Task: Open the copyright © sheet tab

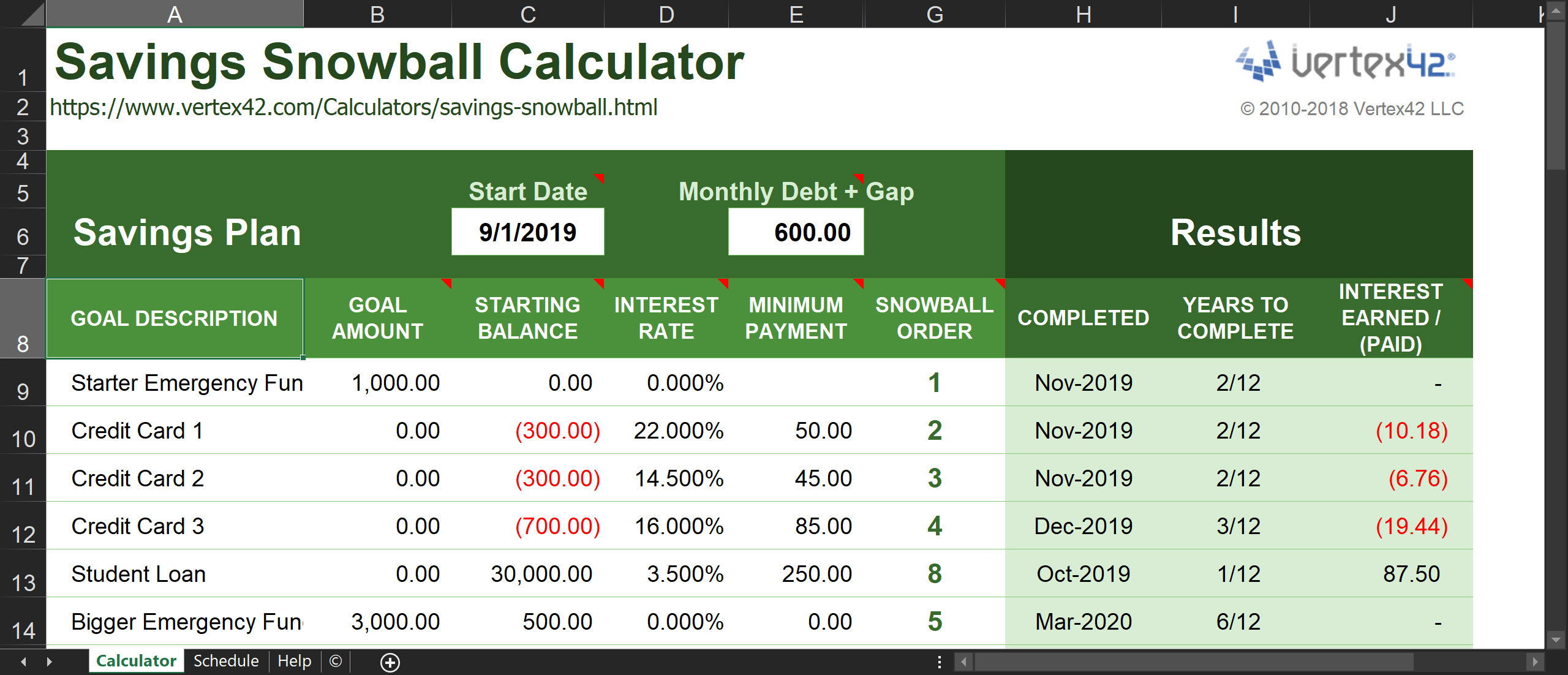Action: (336, 661)
